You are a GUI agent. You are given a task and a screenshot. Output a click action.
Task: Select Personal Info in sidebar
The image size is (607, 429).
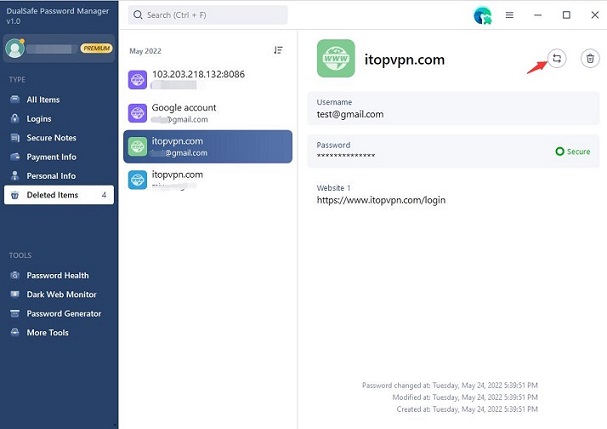pyautogui.click(x=51, y=176)
